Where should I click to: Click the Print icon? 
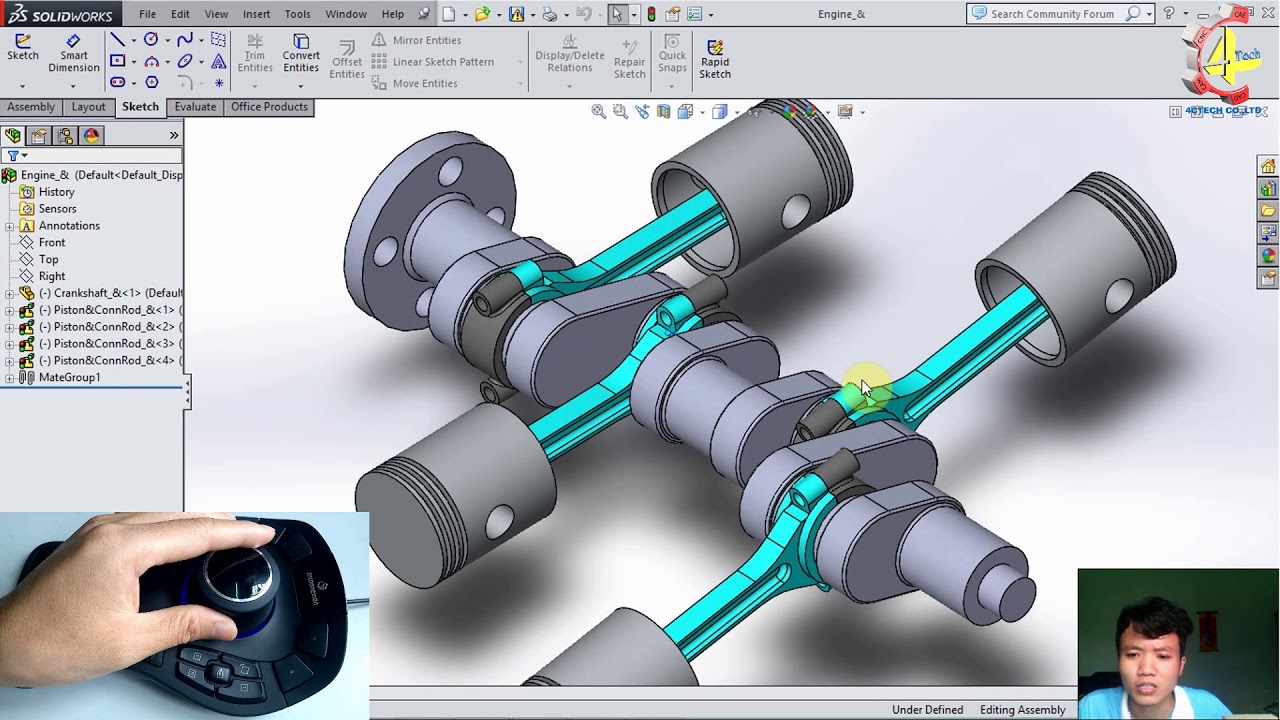click(549, 14)
